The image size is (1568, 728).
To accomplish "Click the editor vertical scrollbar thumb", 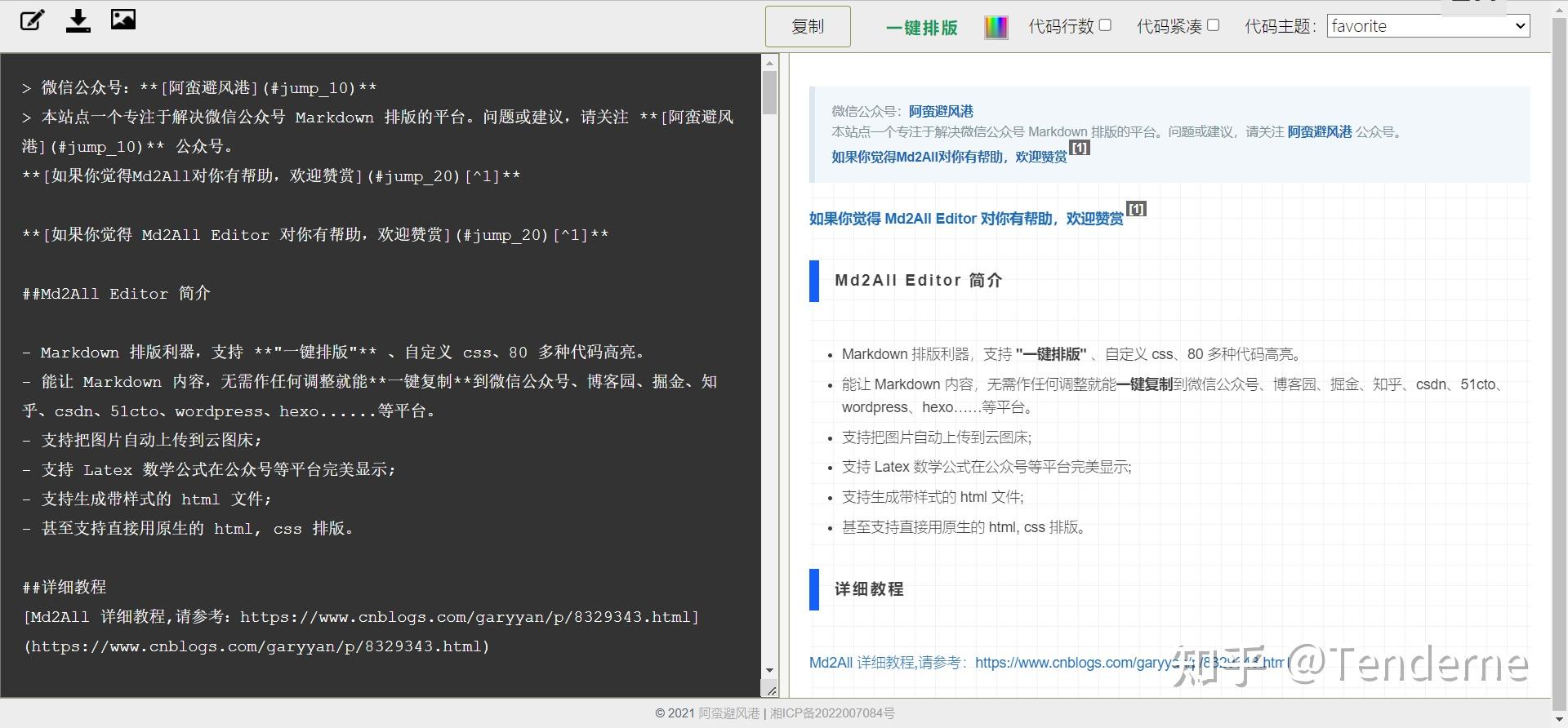I will 769,92.
